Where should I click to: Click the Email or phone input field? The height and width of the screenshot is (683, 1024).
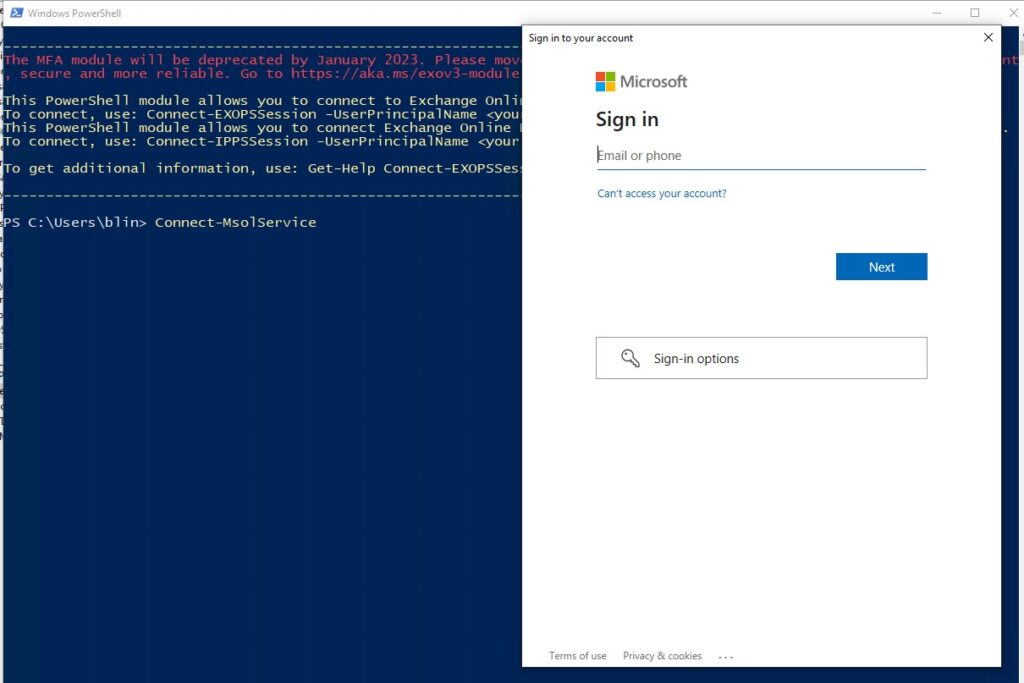click(761, 155)
